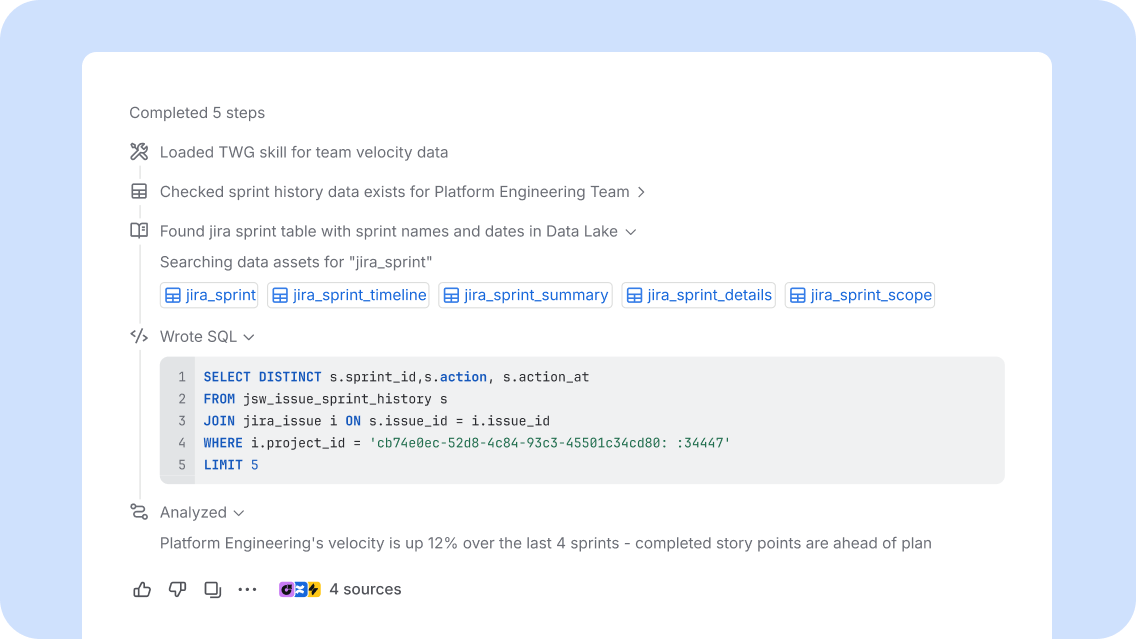Open the jira_sprint data asset
This screenshot has height=639, width=1136.
[x=209, y=295]
